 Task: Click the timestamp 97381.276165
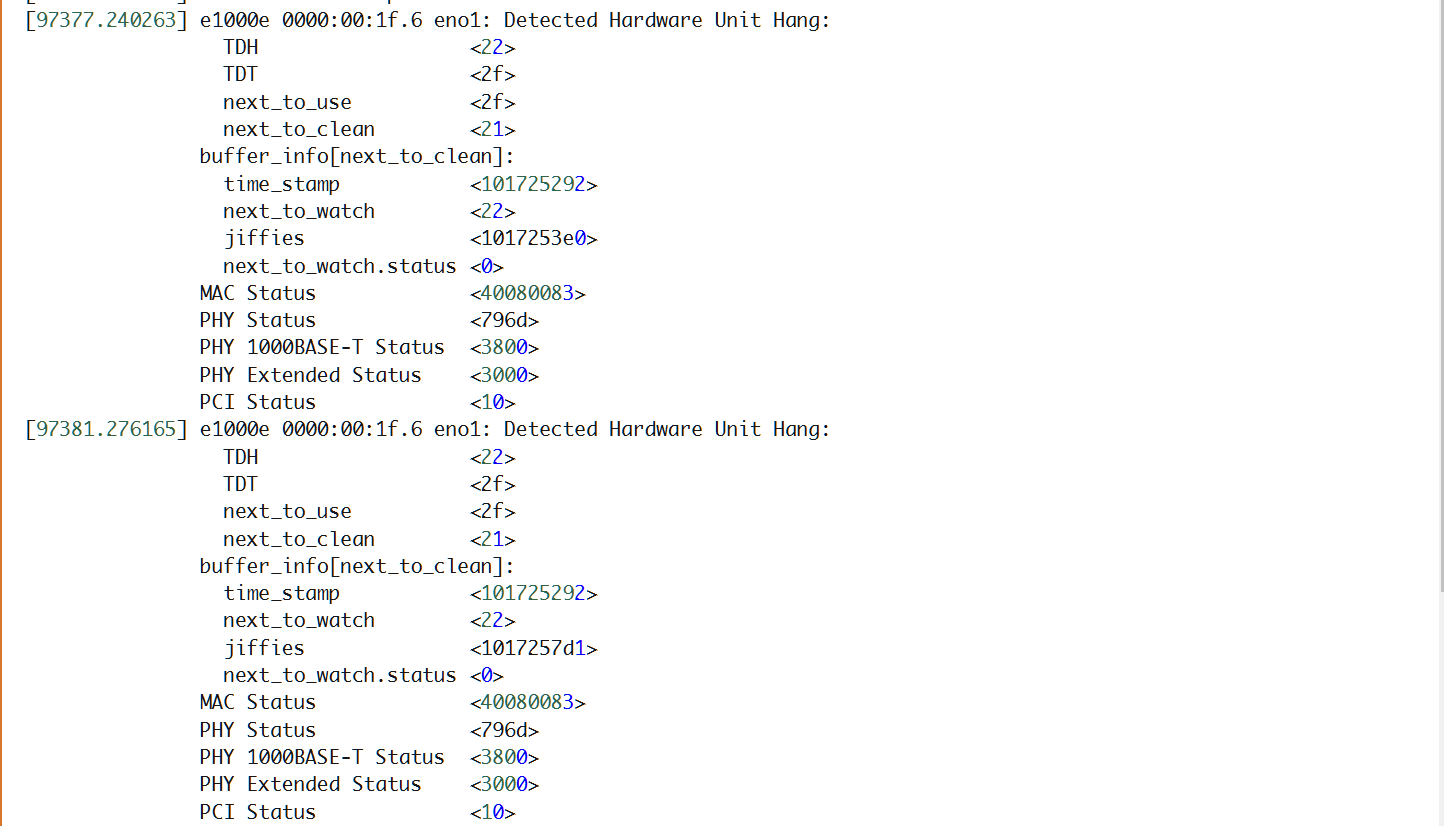point(105,430)
